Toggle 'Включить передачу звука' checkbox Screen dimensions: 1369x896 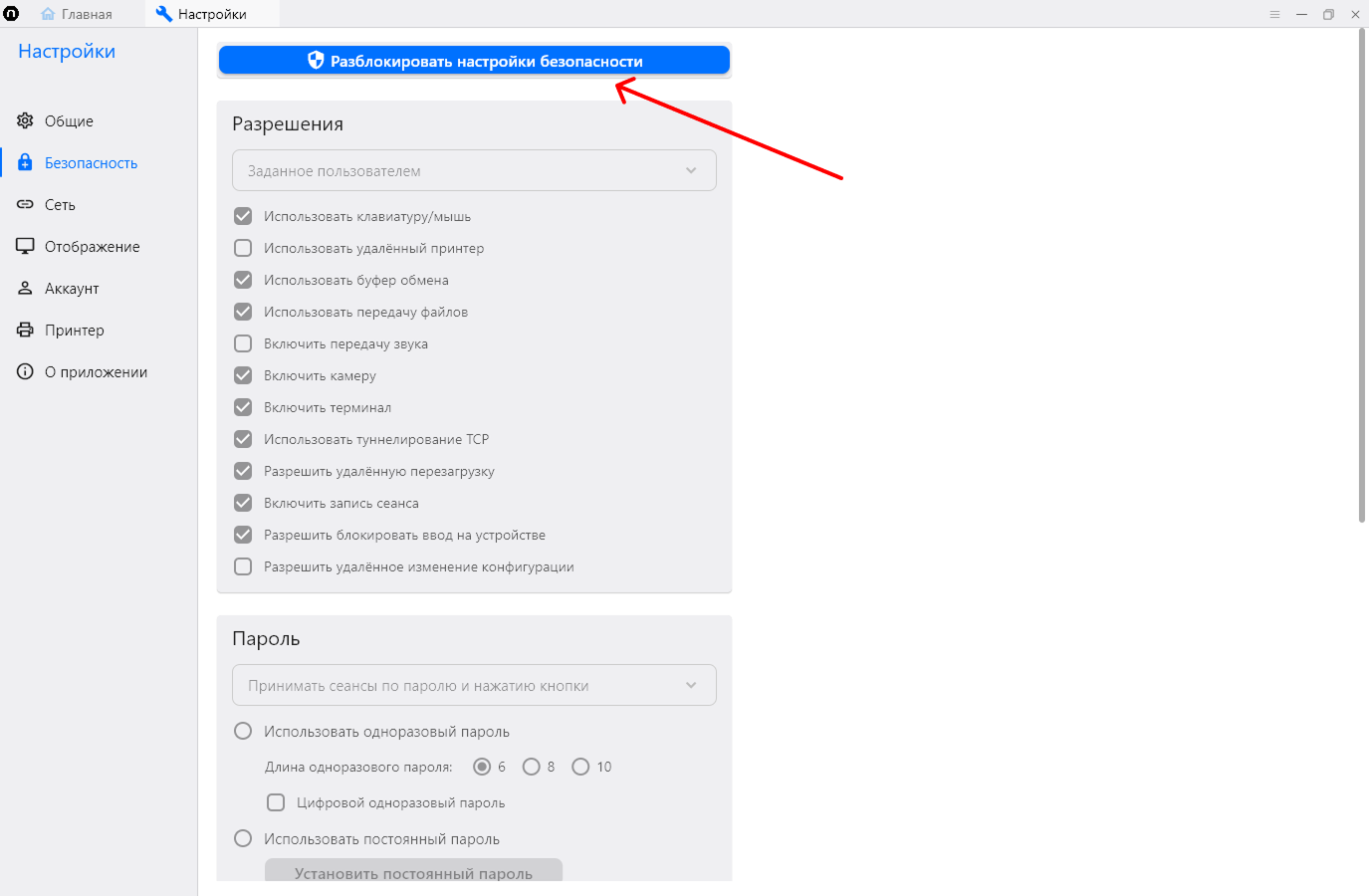(x=243, y=343)
